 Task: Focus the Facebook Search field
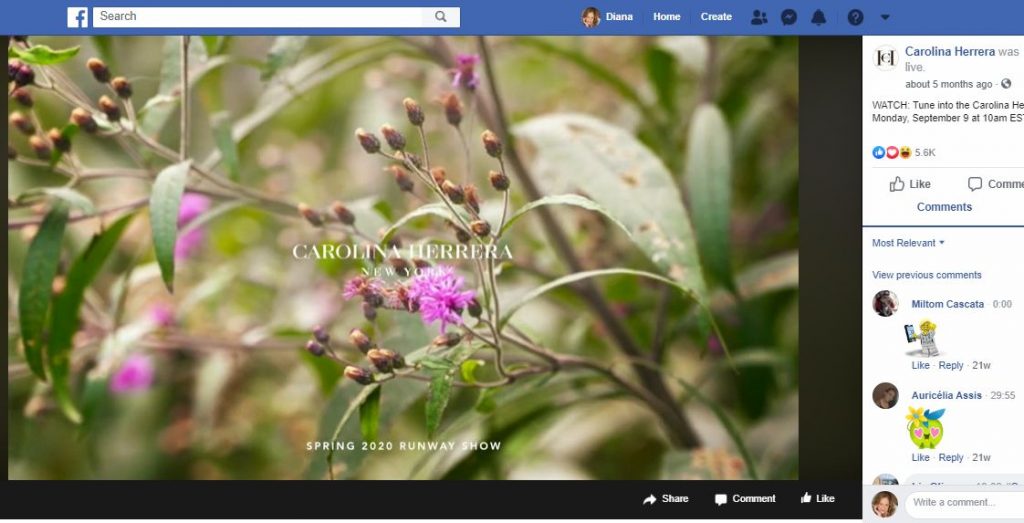(257, 17)
